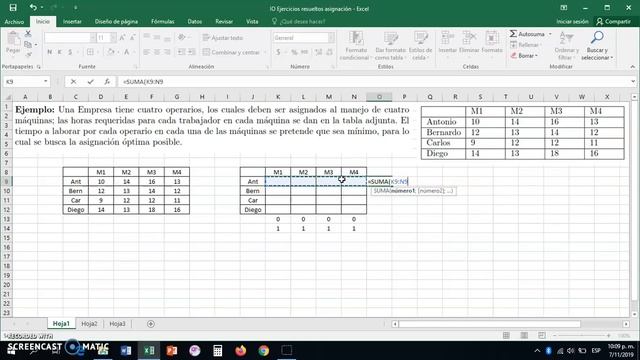This screenshot has height=360, width=640.
Task: Click the insert function fx icon
Action: coord(107,82)
